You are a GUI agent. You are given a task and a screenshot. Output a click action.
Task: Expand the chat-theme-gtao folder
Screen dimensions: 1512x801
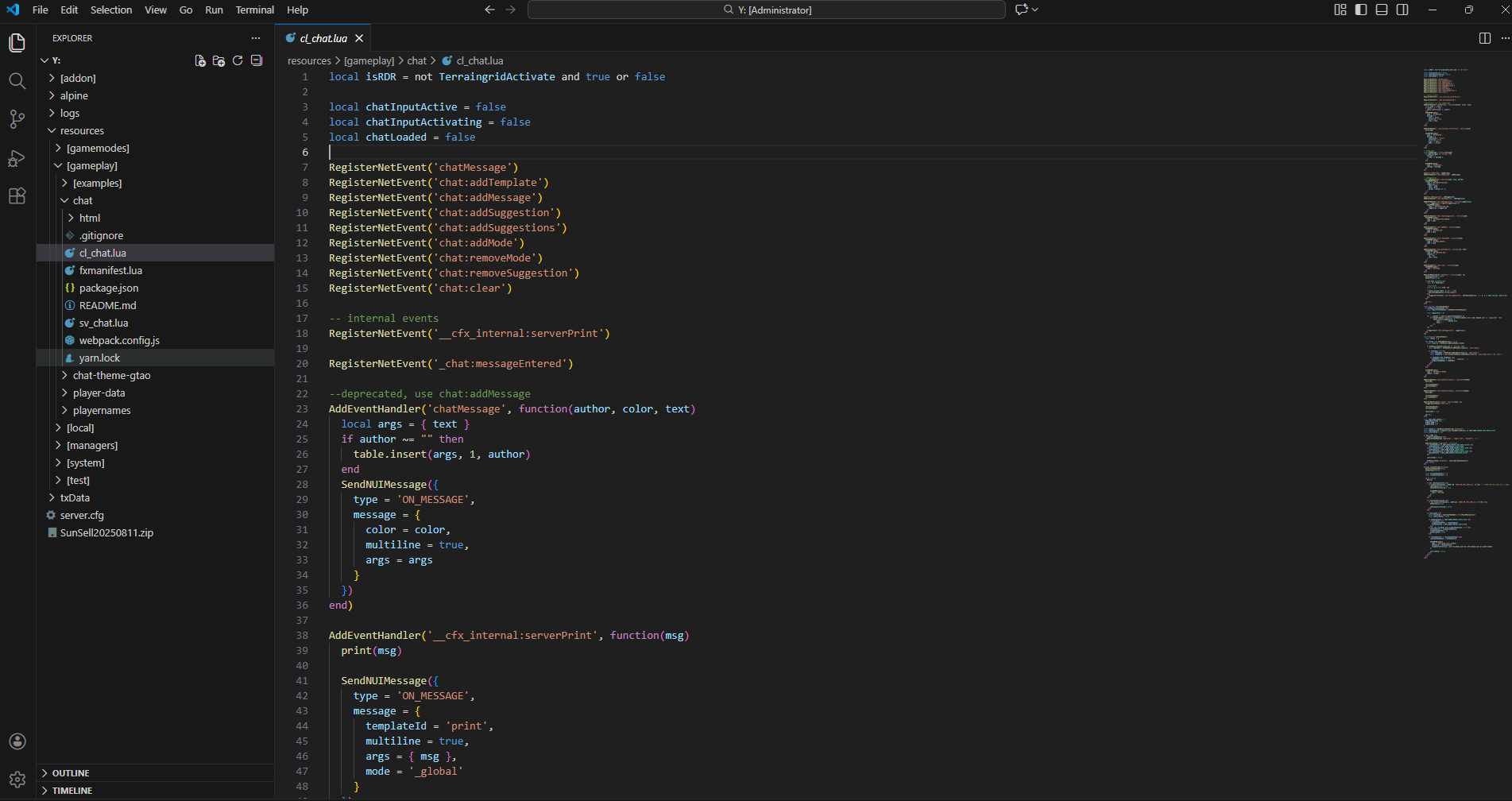111,375
